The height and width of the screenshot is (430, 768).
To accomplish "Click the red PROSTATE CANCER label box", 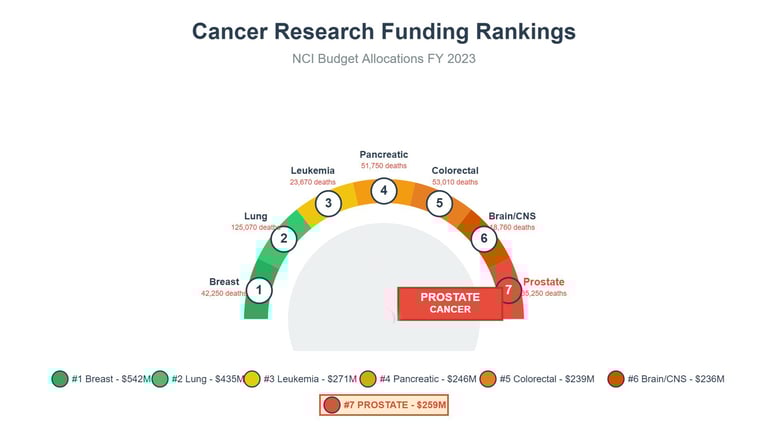I will click(x=450, y=303).
